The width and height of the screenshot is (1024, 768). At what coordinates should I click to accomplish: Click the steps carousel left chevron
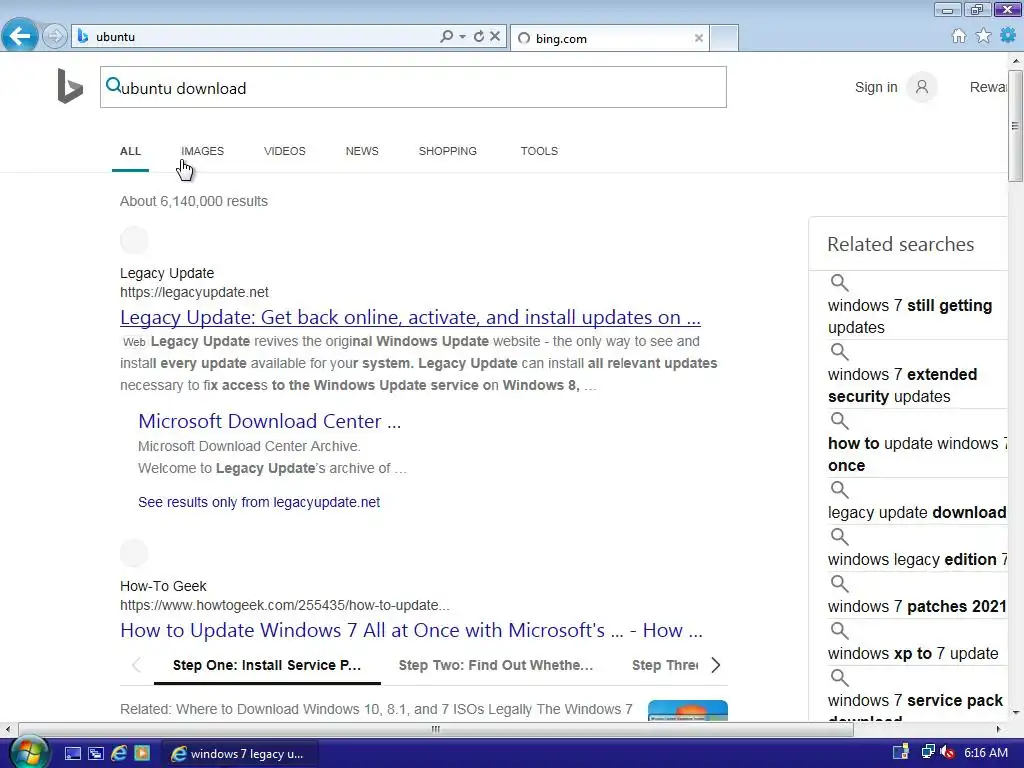tap(136, 665)
